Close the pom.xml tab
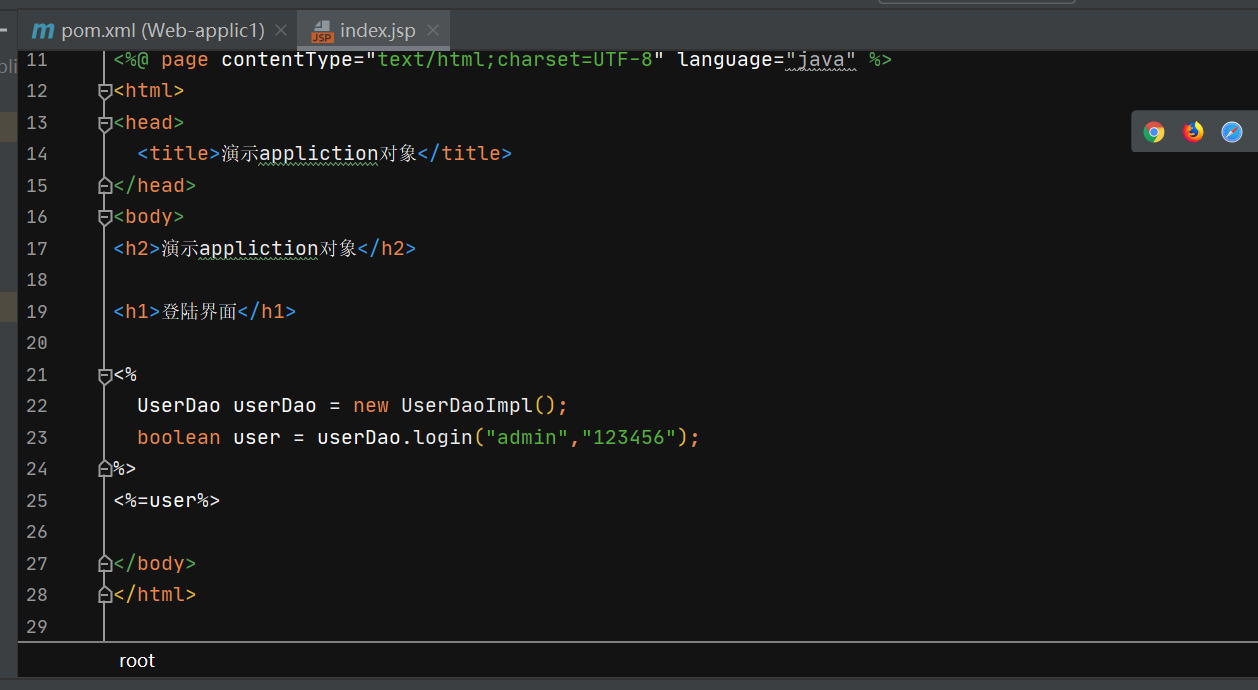Screen dimensions: 1258x690 pos(281,31)
